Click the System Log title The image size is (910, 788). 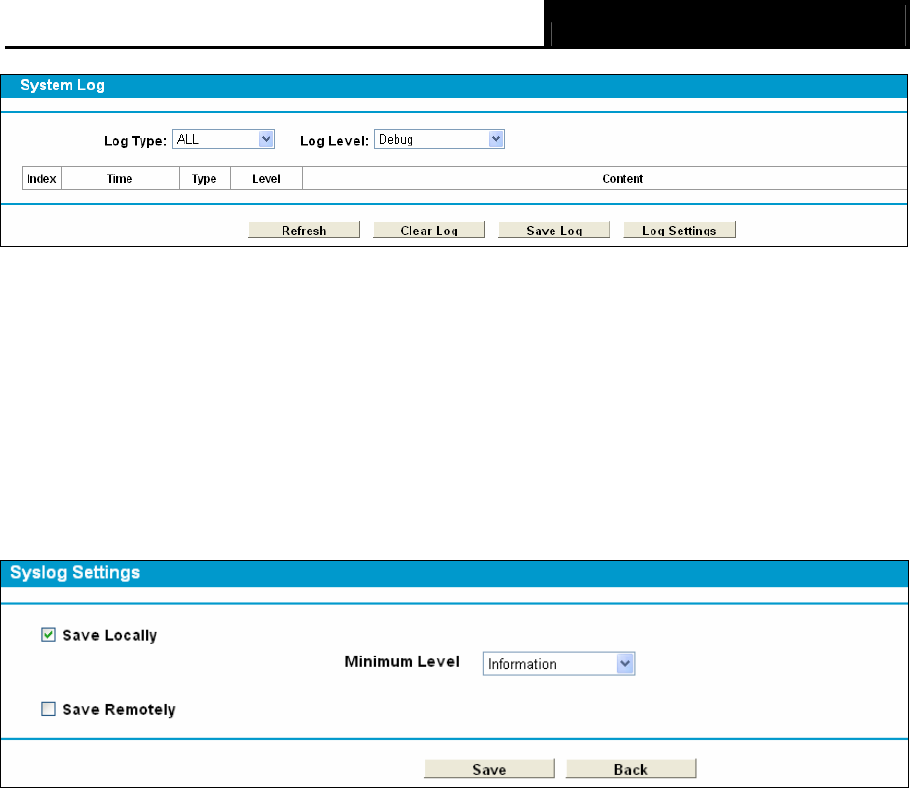[x=63, y=85]
